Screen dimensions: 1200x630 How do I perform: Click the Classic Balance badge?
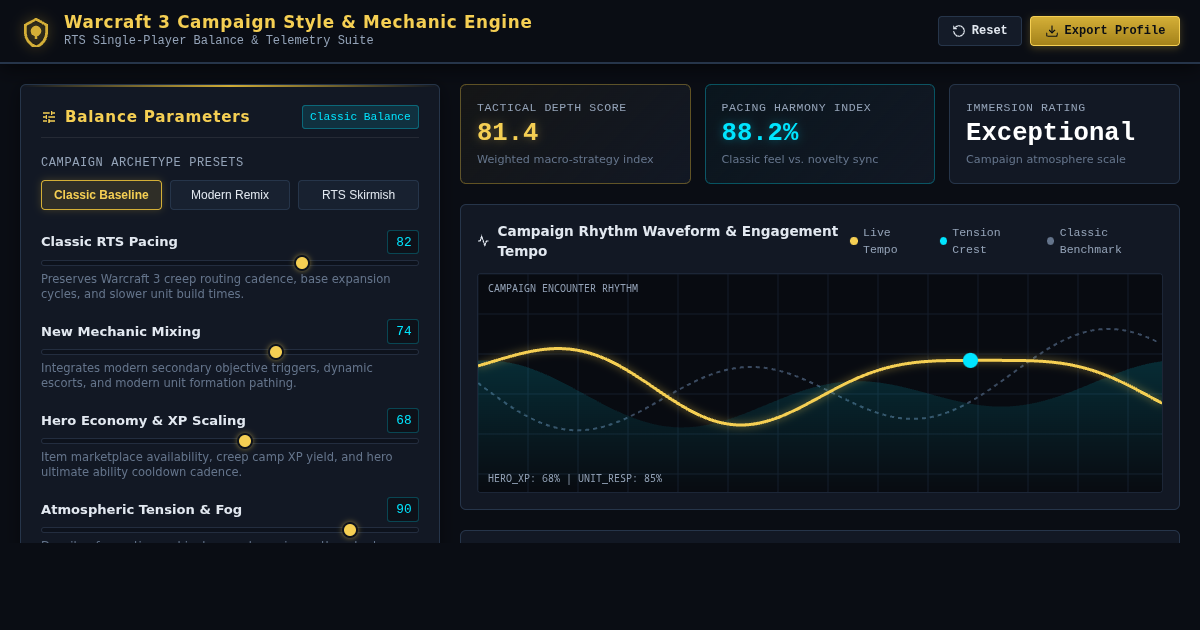coord(360,117)
